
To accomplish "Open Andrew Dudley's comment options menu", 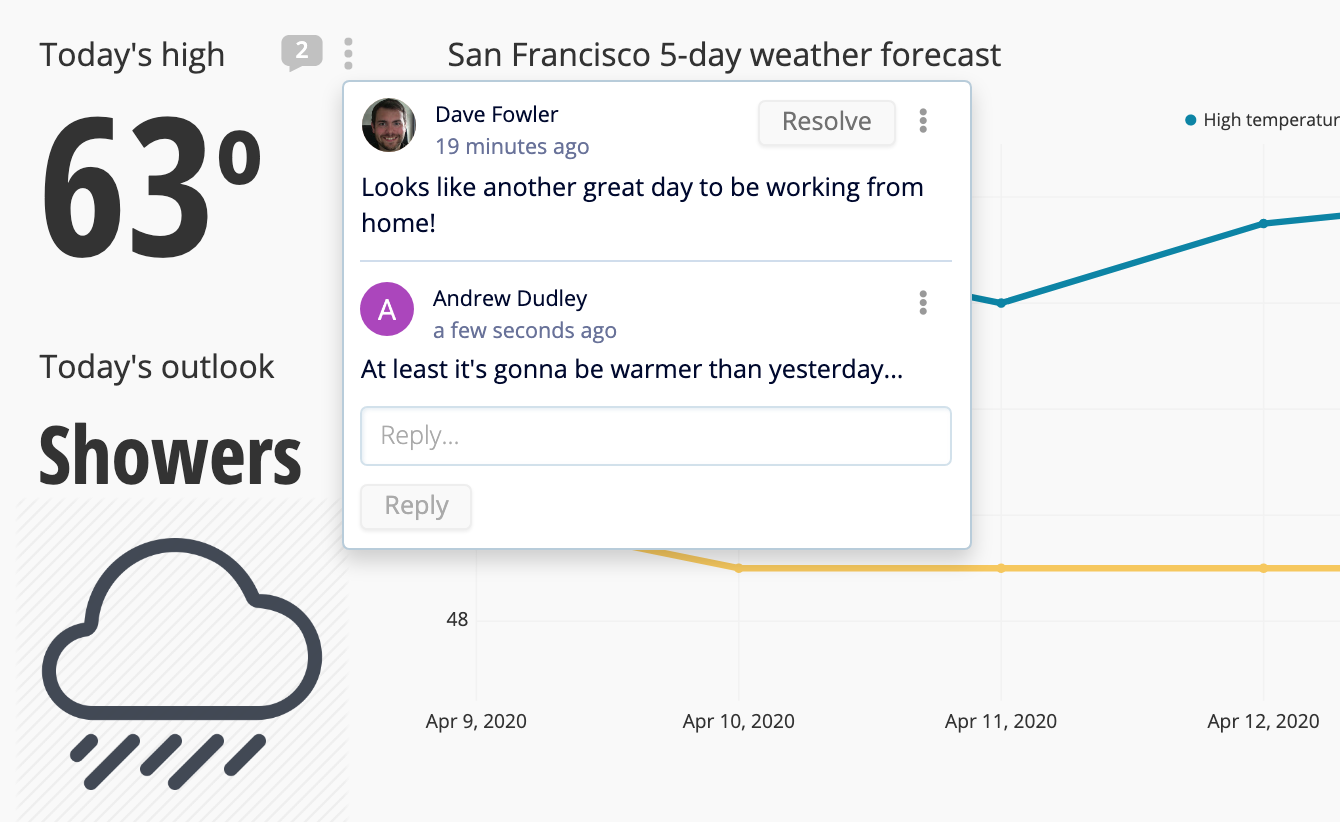I will click(x=922, y=303).
